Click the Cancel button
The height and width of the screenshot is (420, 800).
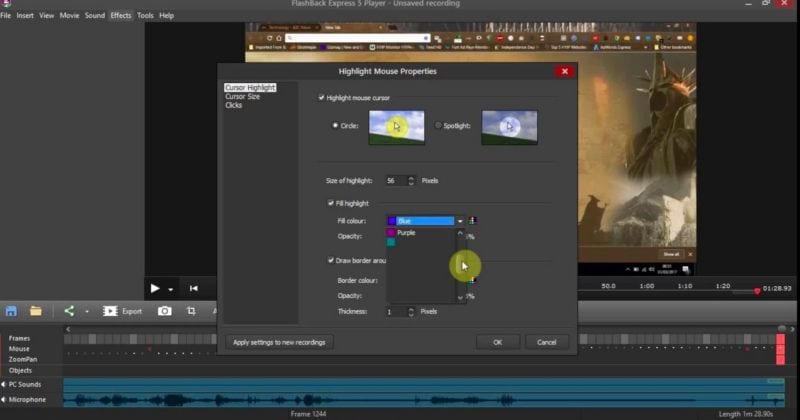coord(546,342)
